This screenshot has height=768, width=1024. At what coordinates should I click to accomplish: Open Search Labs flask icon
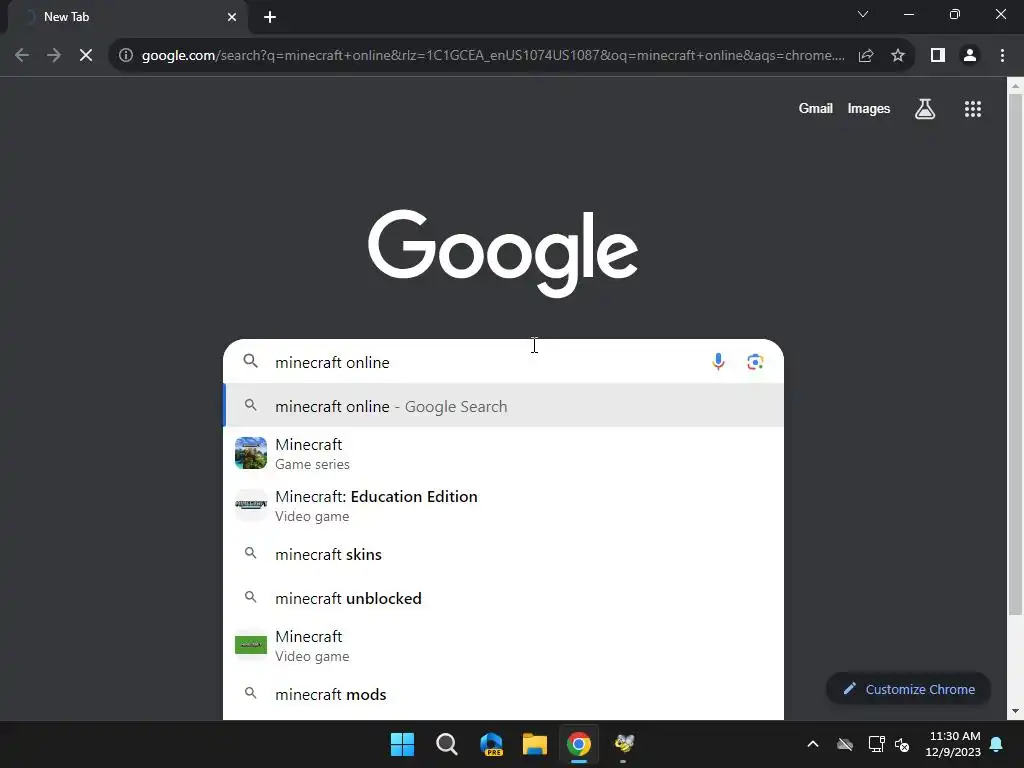pos(925,108)
